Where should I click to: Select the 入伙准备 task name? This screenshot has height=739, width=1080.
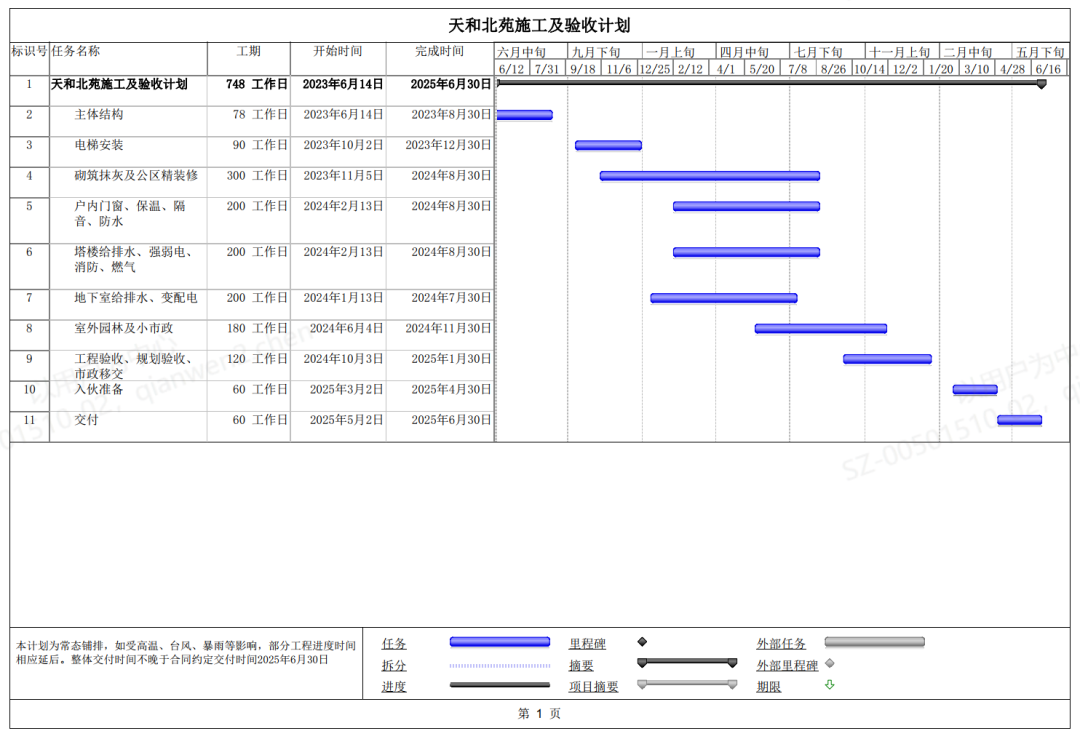pos(98,389)
